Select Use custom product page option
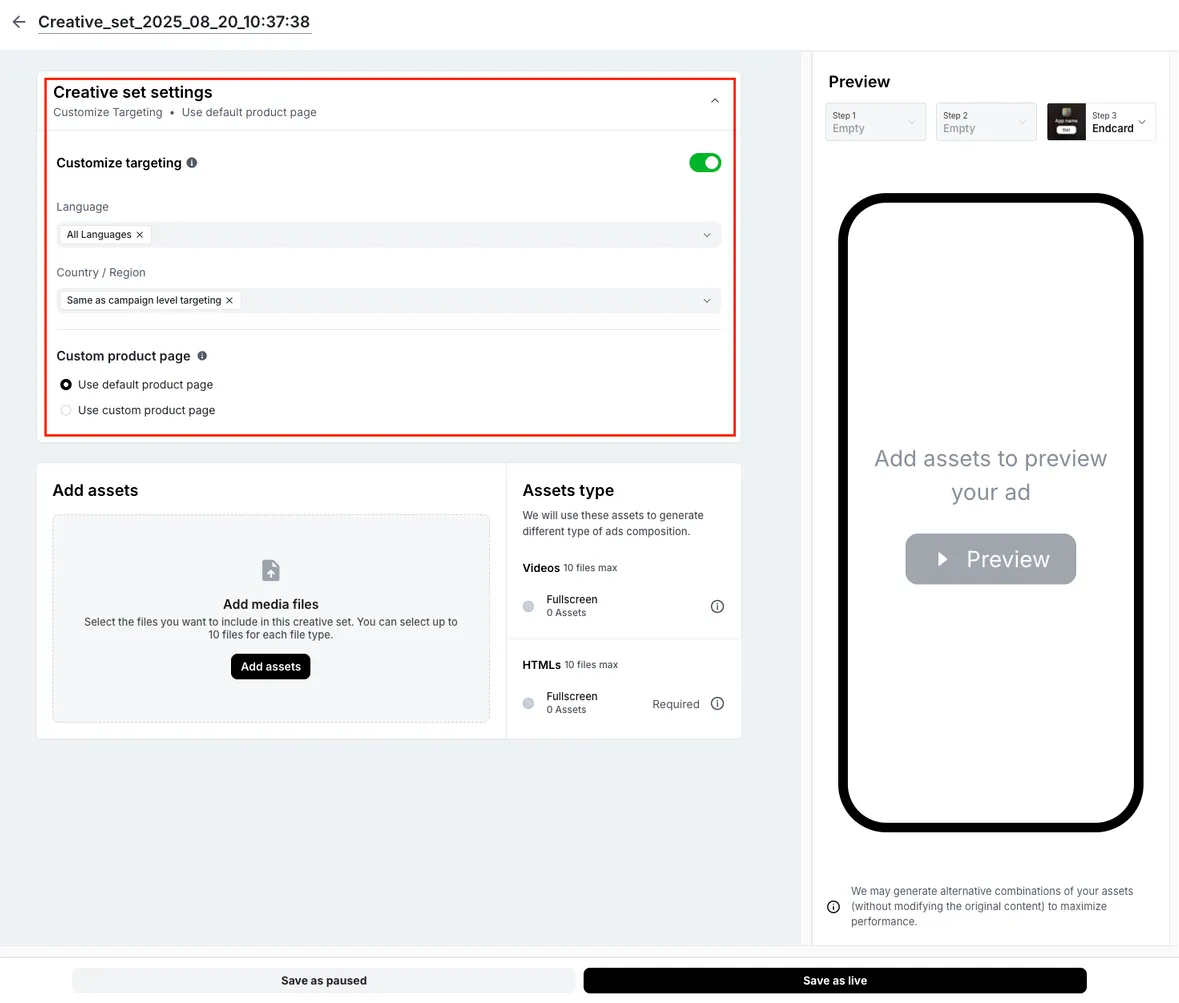Viewport: 1179px width, 1003px height. (65, 410)
